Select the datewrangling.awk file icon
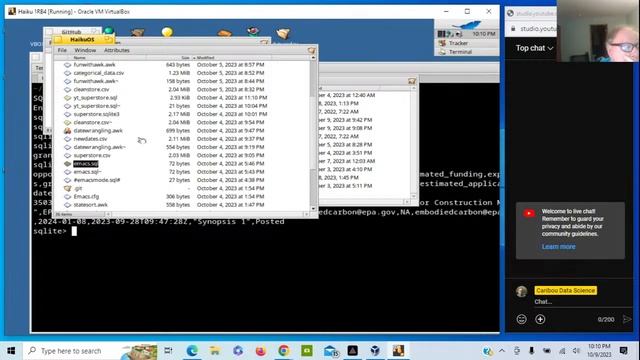Viewport: 640px width, 360px height. [67, 131]
